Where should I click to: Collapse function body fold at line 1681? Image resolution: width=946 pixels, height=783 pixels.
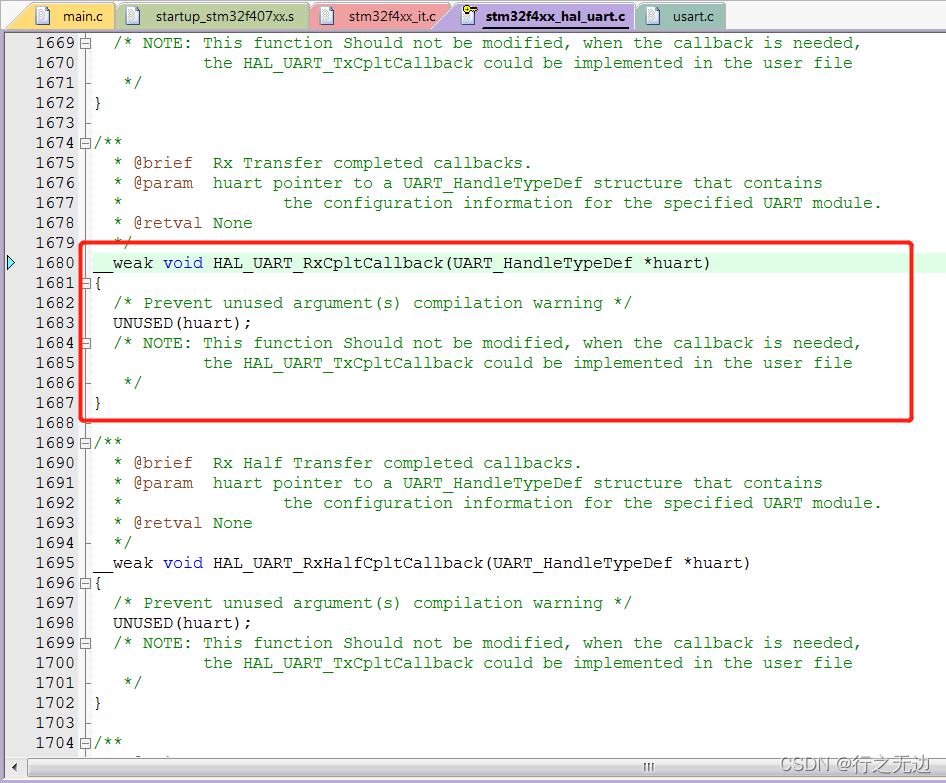click(86, 284)
